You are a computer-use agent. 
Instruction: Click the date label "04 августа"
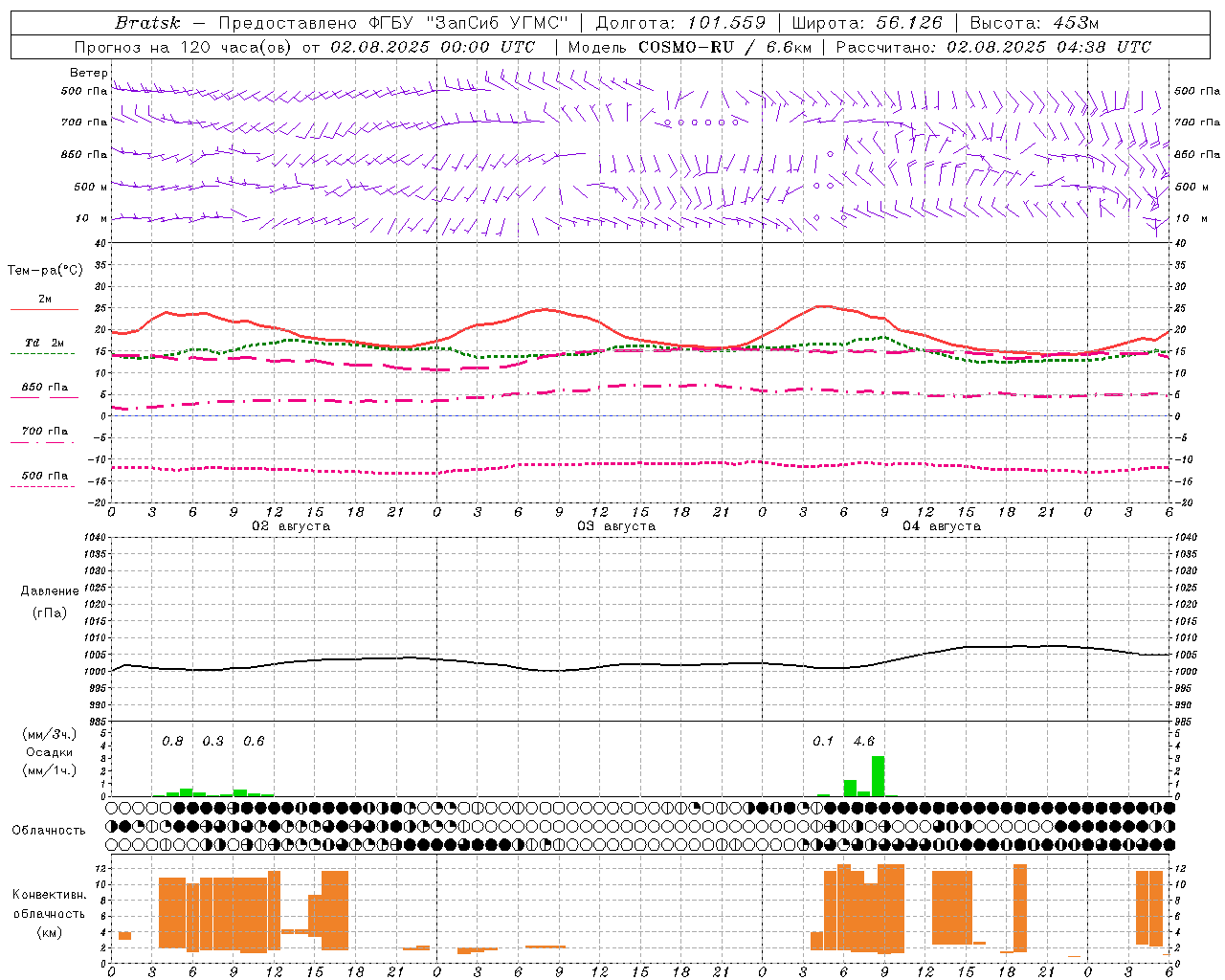tap(942, 526)
